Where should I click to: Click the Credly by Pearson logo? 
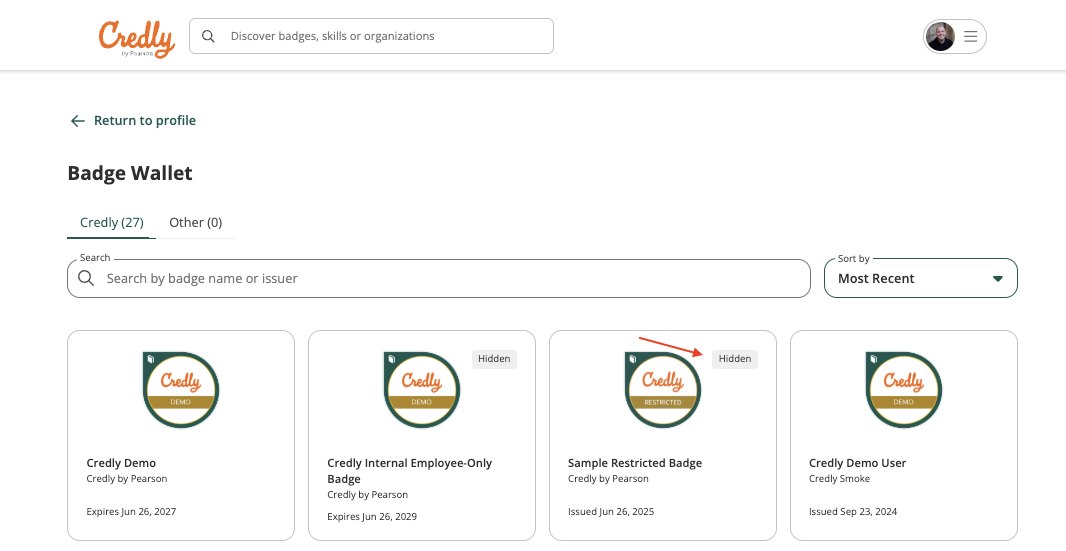[x=137, y=38]
